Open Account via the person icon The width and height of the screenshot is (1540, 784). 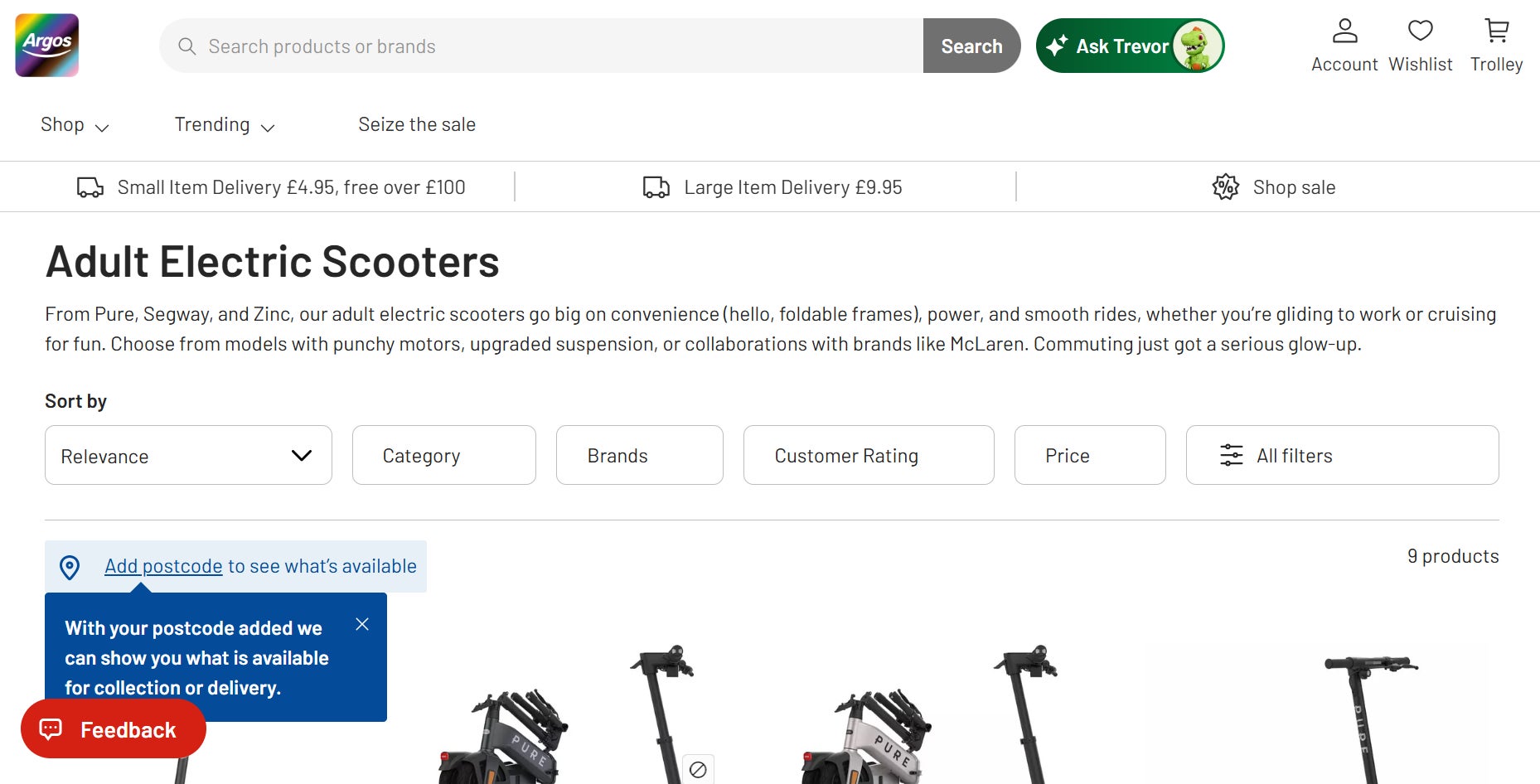[x=1344, y=31]
